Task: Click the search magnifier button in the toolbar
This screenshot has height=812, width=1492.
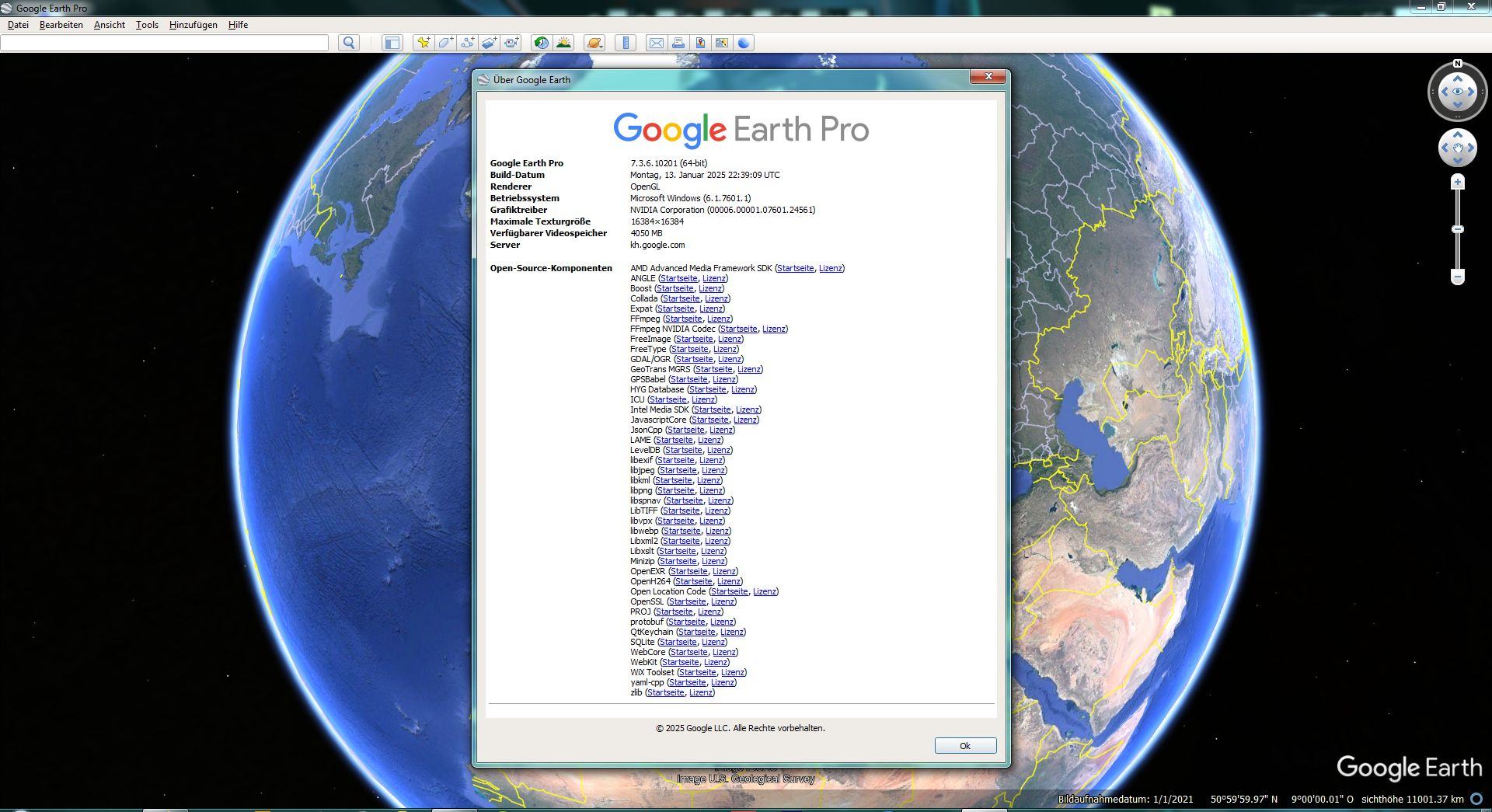Action: 349,43
